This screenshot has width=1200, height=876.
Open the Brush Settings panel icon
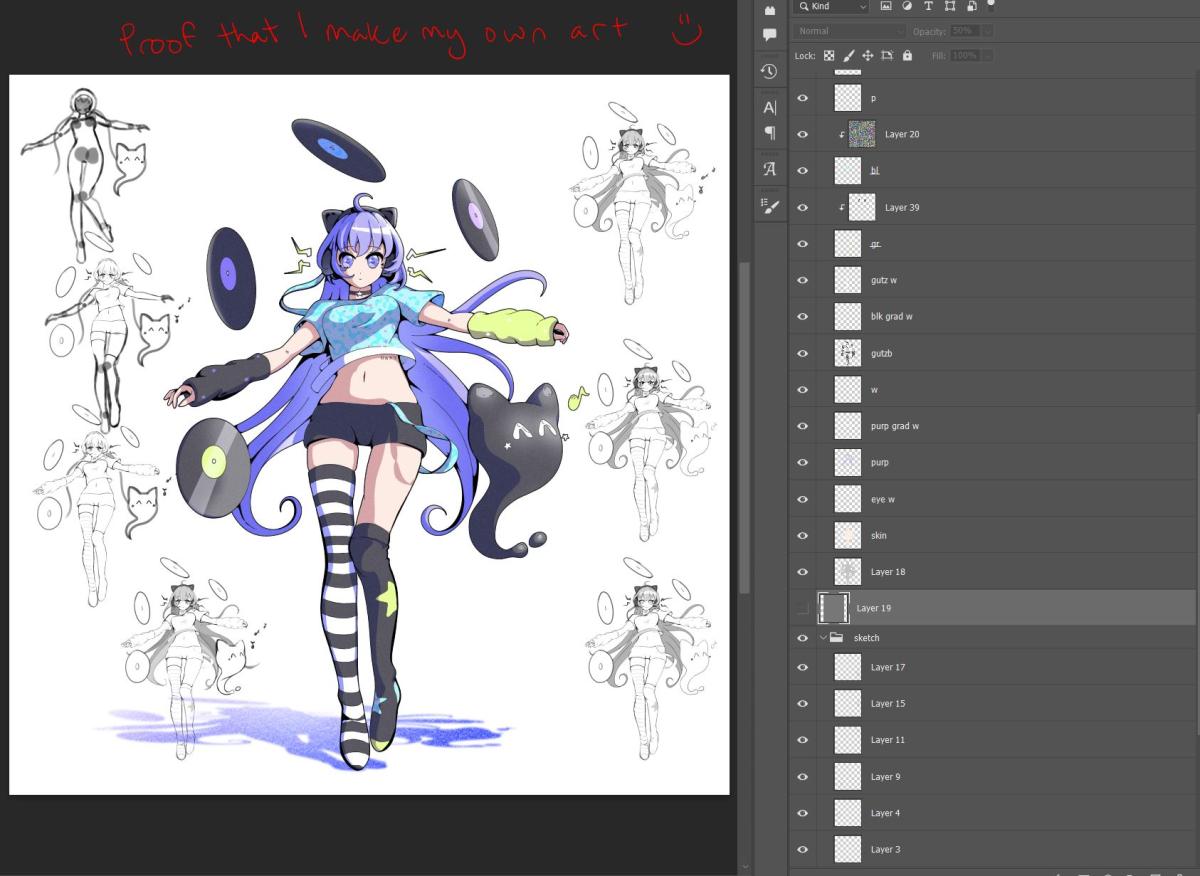(x=769, y=206)
